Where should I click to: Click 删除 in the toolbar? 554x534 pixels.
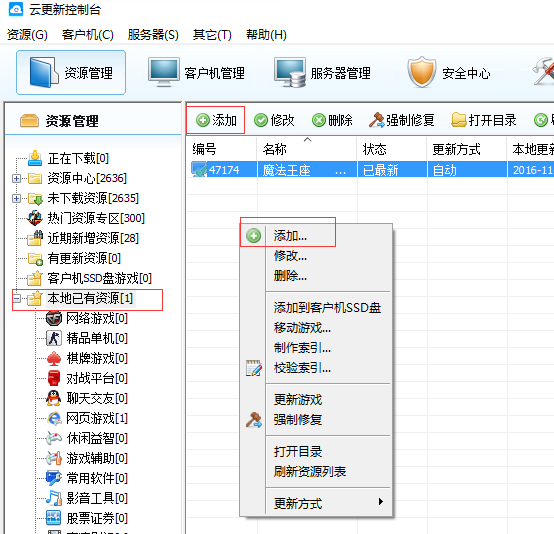[332, 120]
